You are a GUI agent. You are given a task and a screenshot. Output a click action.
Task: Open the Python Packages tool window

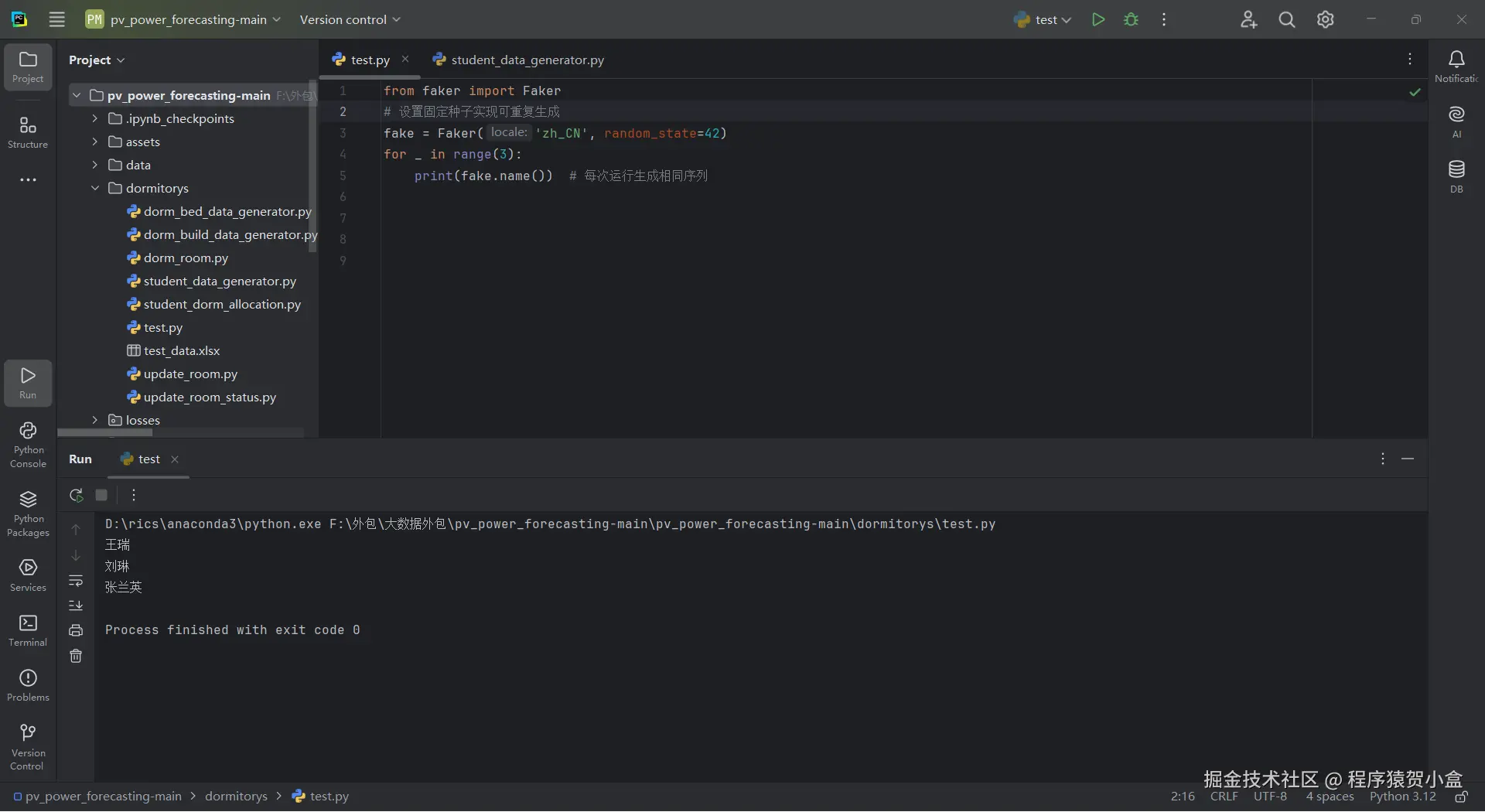coord(28,513)
